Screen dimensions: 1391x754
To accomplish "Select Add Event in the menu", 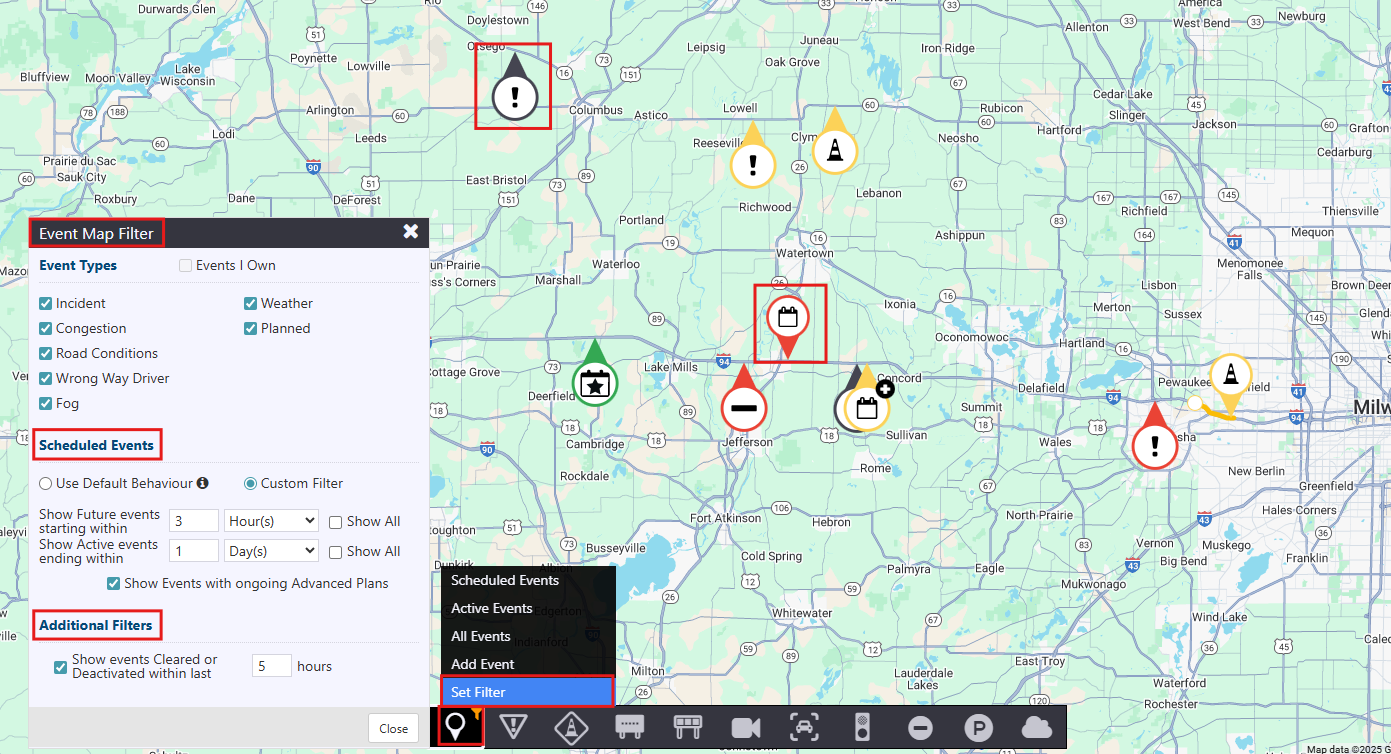I will pos(483,664).
